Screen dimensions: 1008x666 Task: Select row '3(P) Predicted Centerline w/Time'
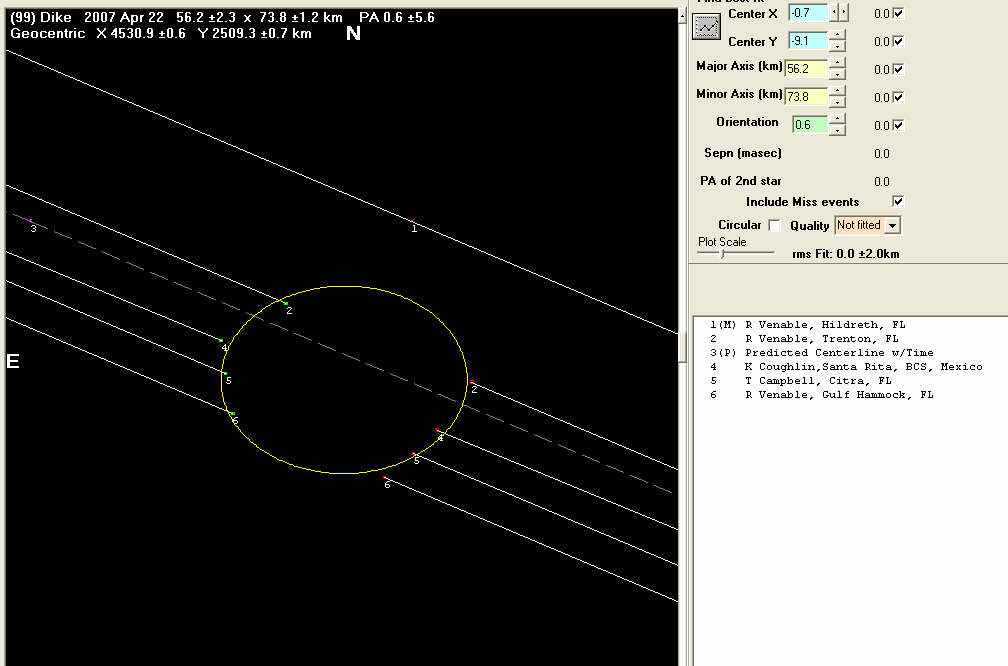pos(821,353)
